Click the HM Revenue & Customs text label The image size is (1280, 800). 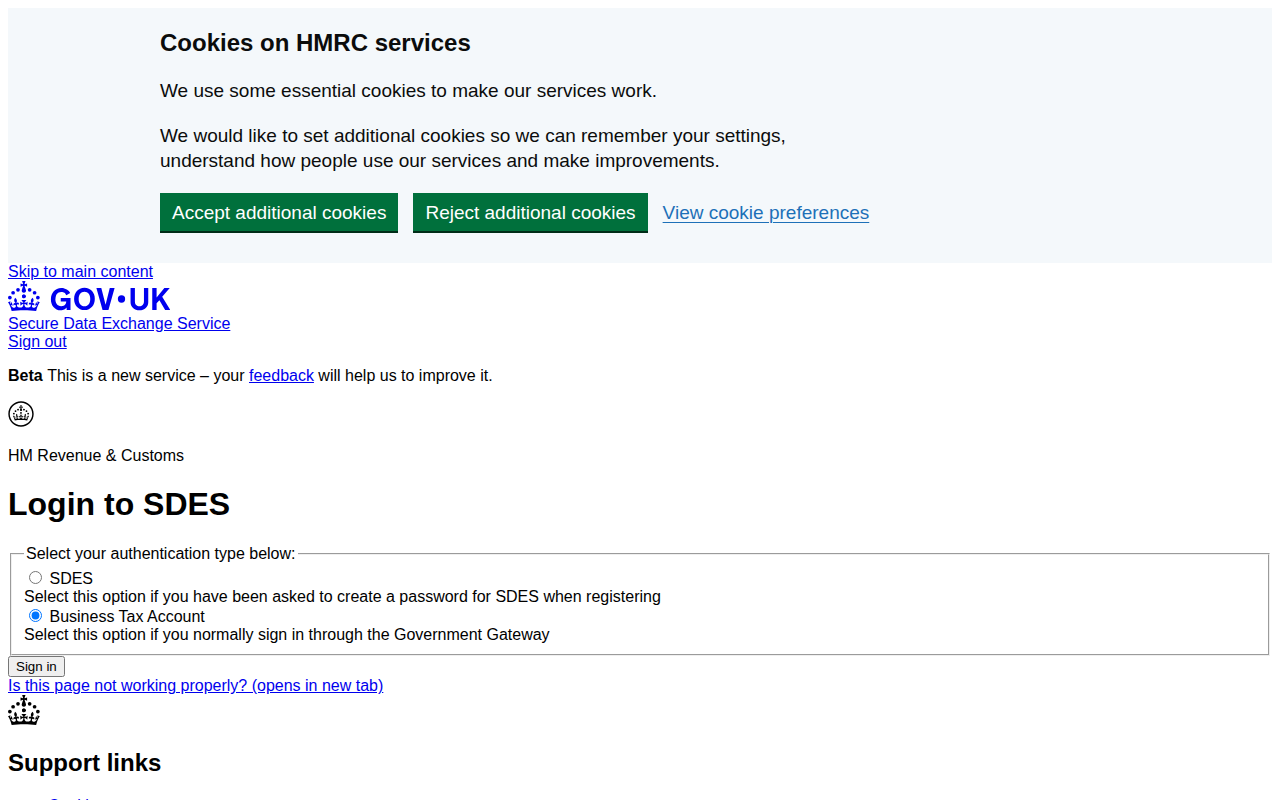pos(95,455)
